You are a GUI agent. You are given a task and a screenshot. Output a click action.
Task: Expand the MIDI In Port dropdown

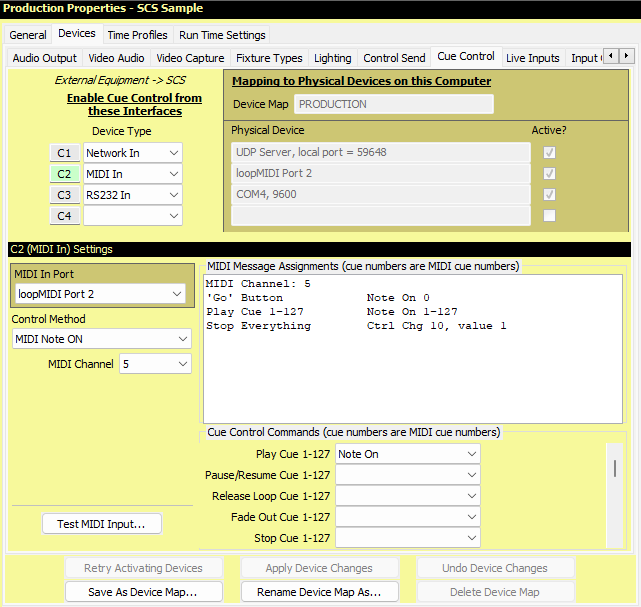(100, 294)
